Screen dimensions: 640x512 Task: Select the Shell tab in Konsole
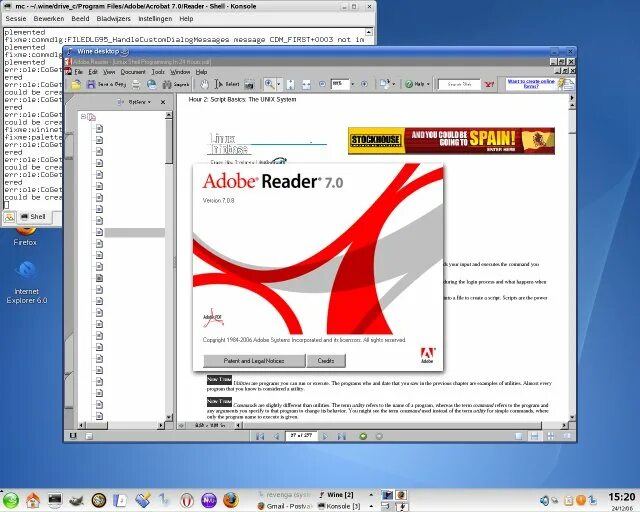click(33, 216)
